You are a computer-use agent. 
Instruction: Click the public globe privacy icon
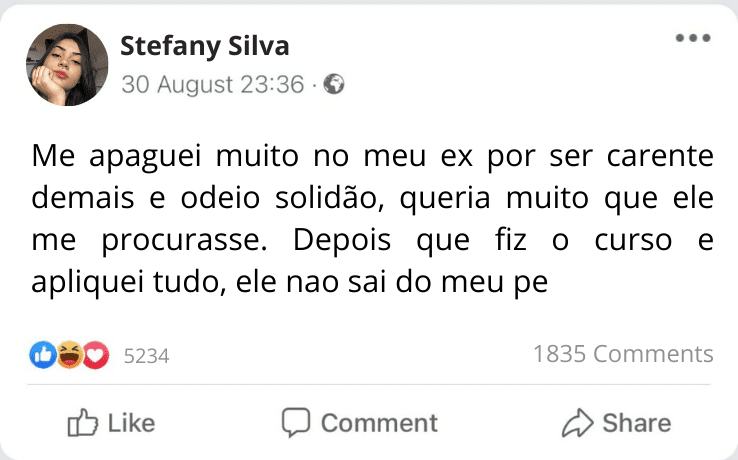334,85
